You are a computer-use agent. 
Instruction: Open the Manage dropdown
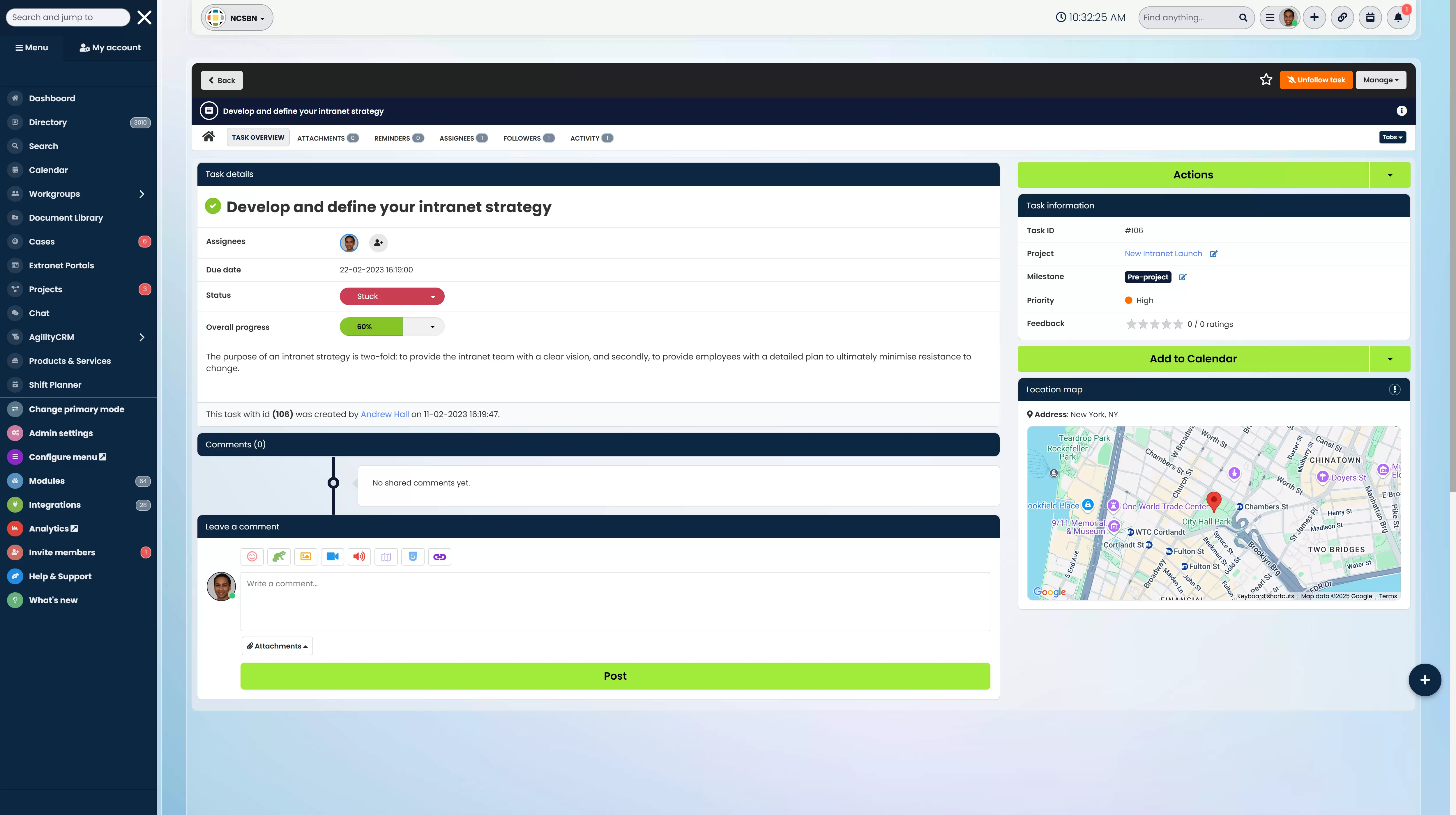pyautogui.click(x=1380, y=80)
